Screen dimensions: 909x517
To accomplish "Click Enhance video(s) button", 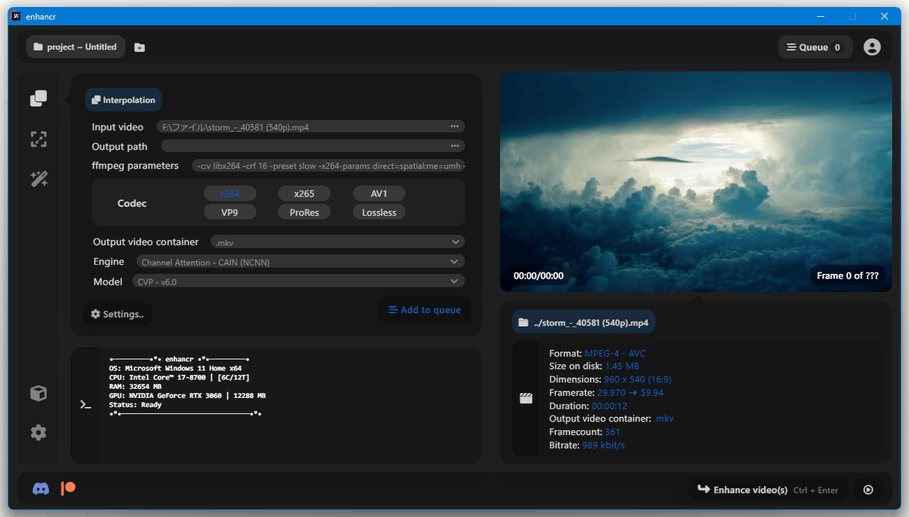I will coord(768,490).
